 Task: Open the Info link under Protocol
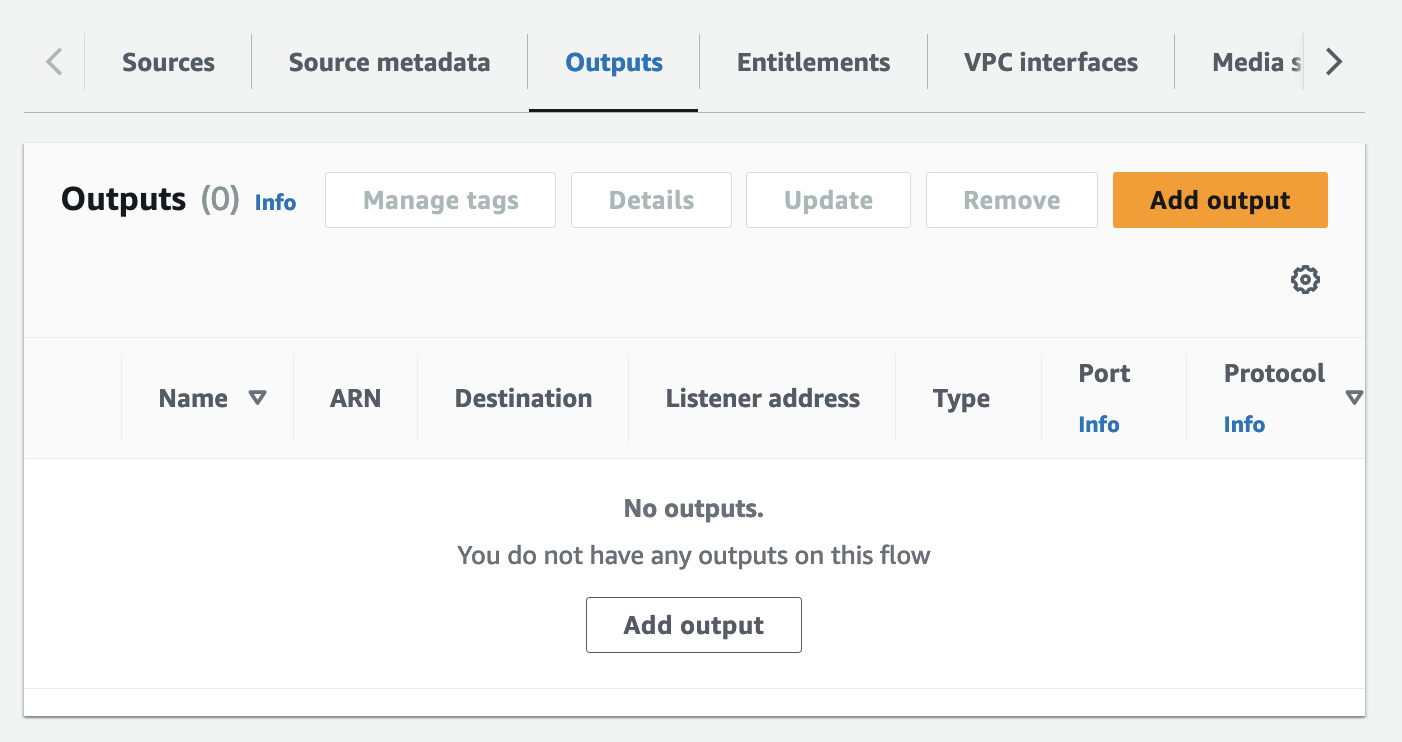pos(1244,424)
